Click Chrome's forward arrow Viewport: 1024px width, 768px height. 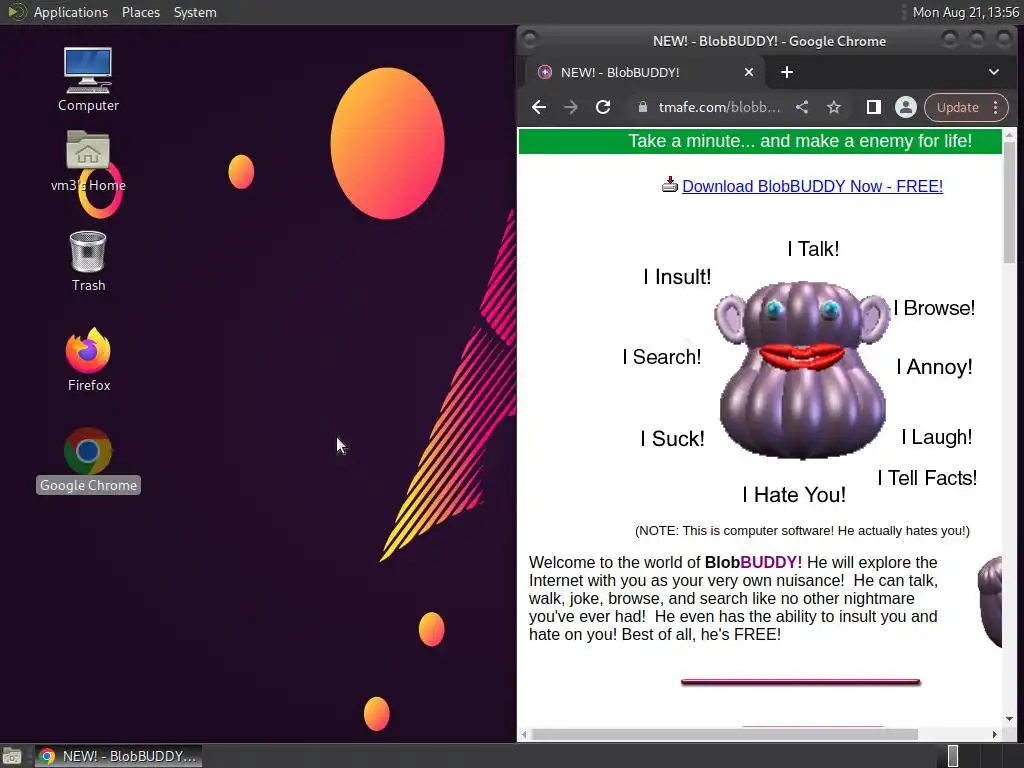pos(571,107)
